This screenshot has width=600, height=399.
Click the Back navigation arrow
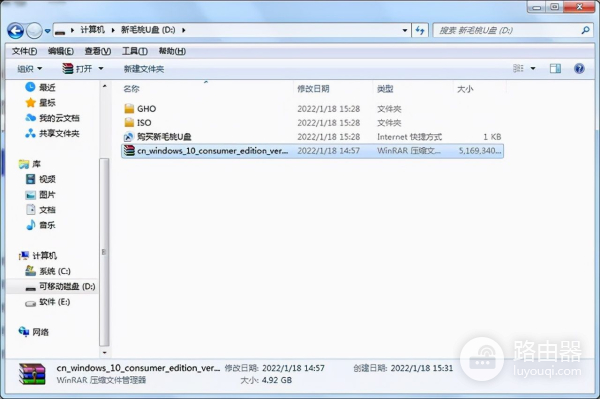pos(16,31)
